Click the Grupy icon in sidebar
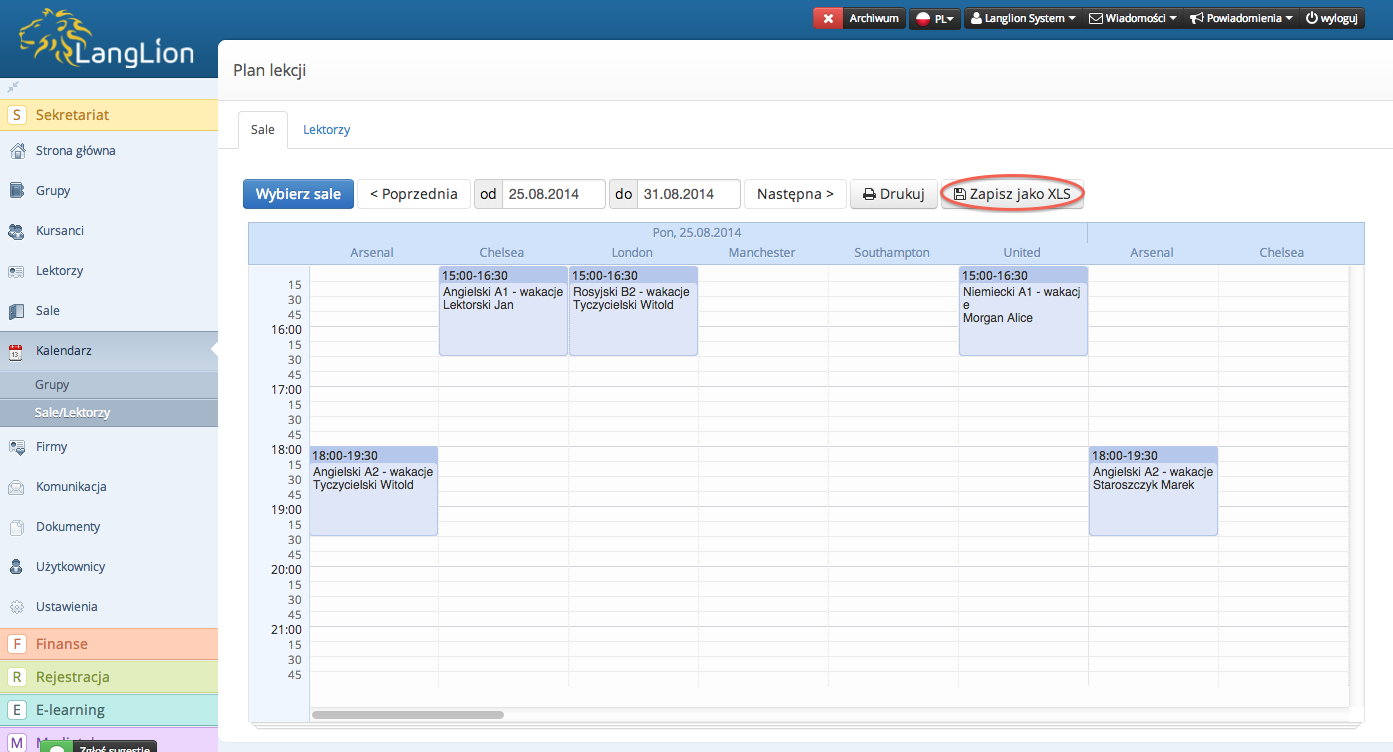 click(16, 191)
